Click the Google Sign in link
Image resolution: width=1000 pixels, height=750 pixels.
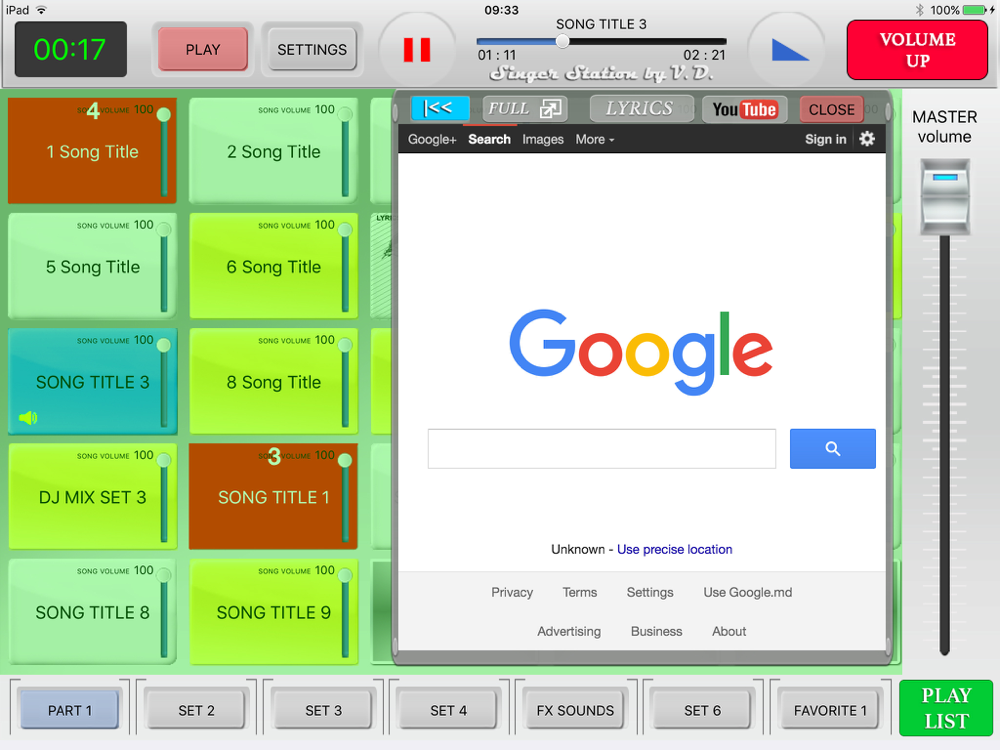click(x=825, y=139)
